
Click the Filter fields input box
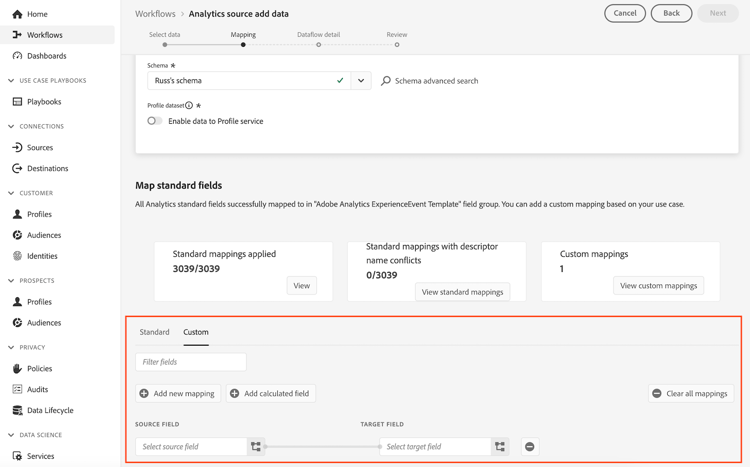(x=191, y=362)
